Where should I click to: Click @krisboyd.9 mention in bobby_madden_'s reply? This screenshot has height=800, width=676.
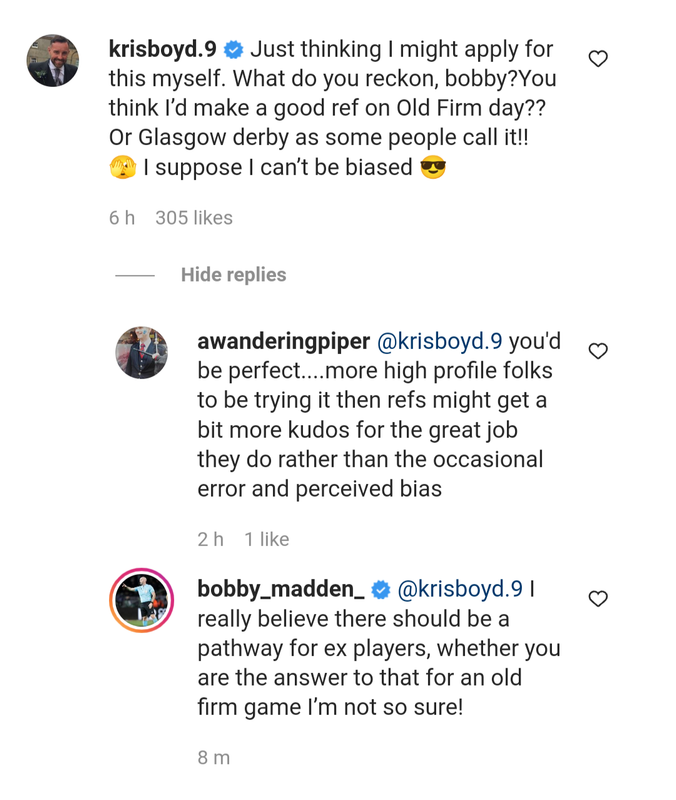pos(460,589)
